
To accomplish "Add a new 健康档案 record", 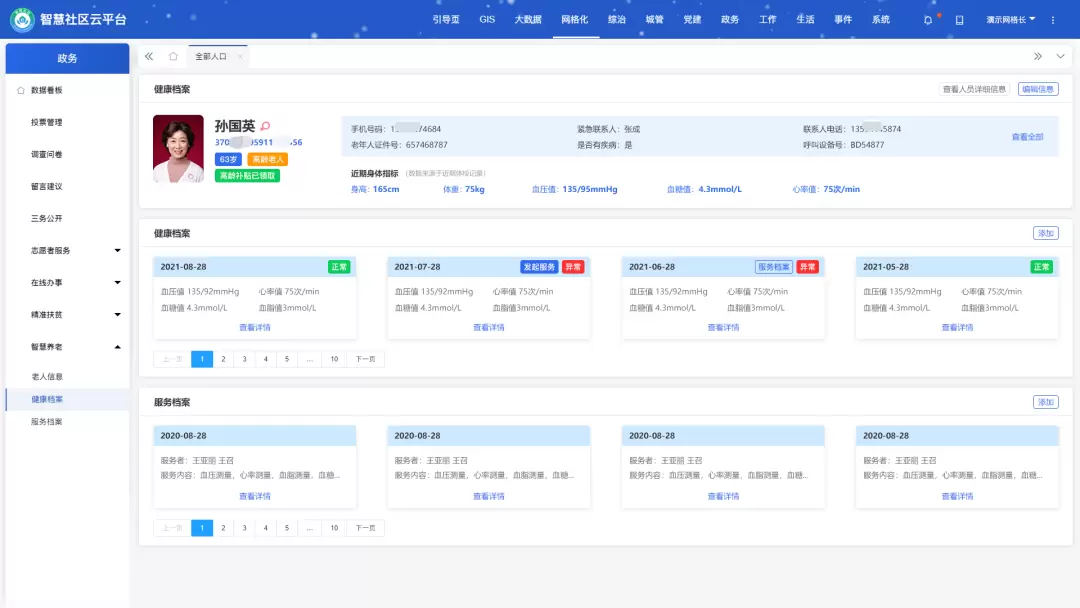I will (x=1046, y=233).
